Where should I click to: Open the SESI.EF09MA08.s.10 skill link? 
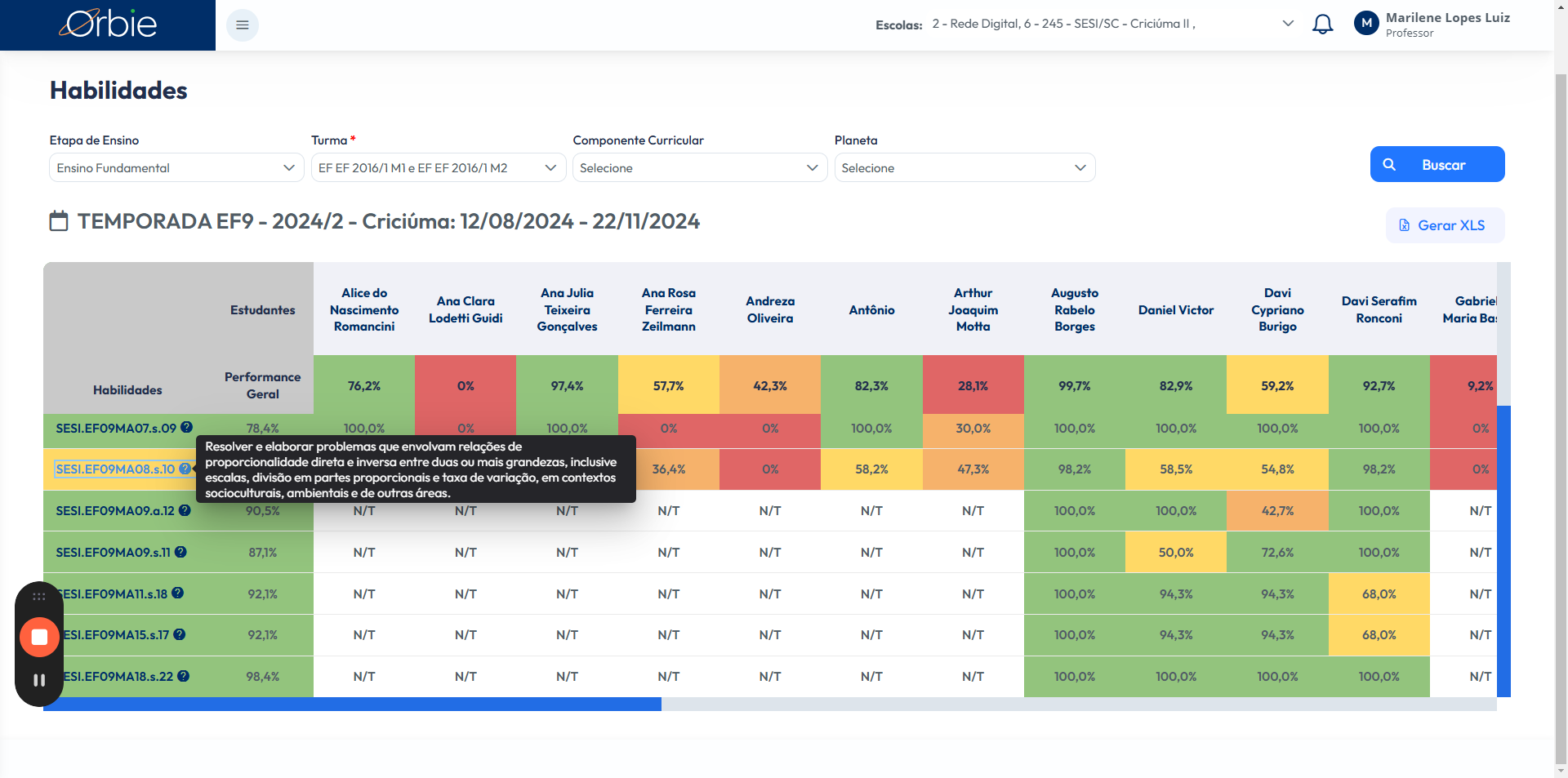coord(115,469)
